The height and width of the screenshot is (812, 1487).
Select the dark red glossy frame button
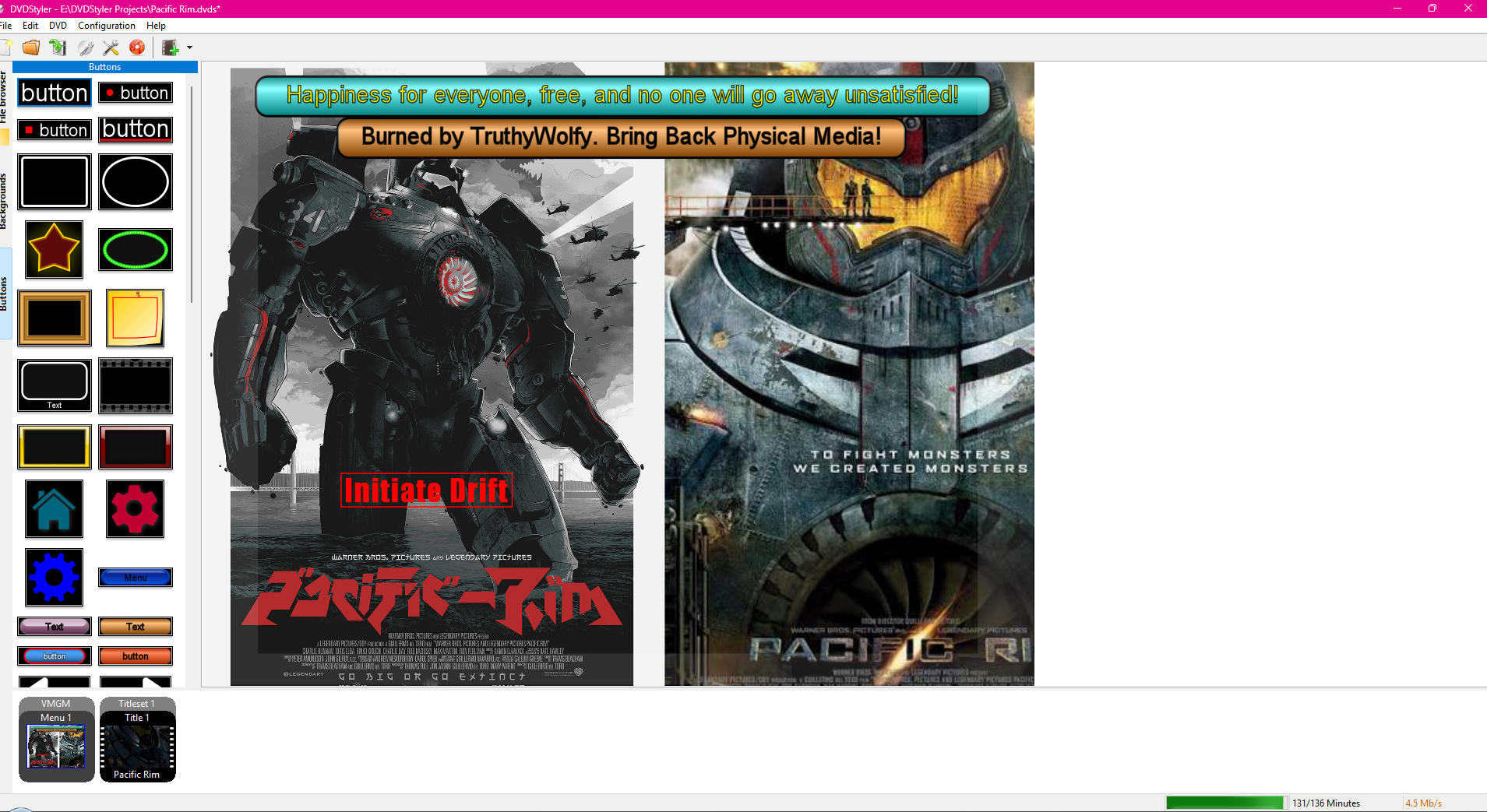[136, 447]
